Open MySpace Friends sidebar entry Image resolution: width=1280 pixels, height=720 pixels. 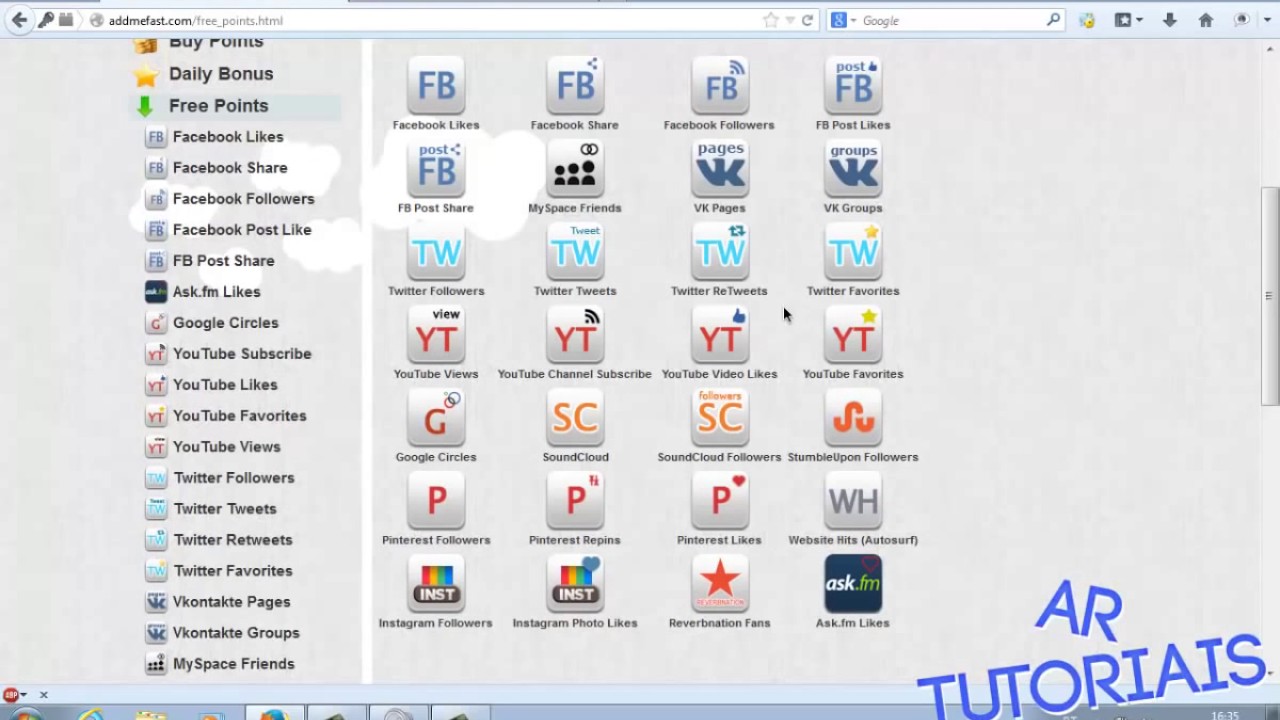point(234,664)
